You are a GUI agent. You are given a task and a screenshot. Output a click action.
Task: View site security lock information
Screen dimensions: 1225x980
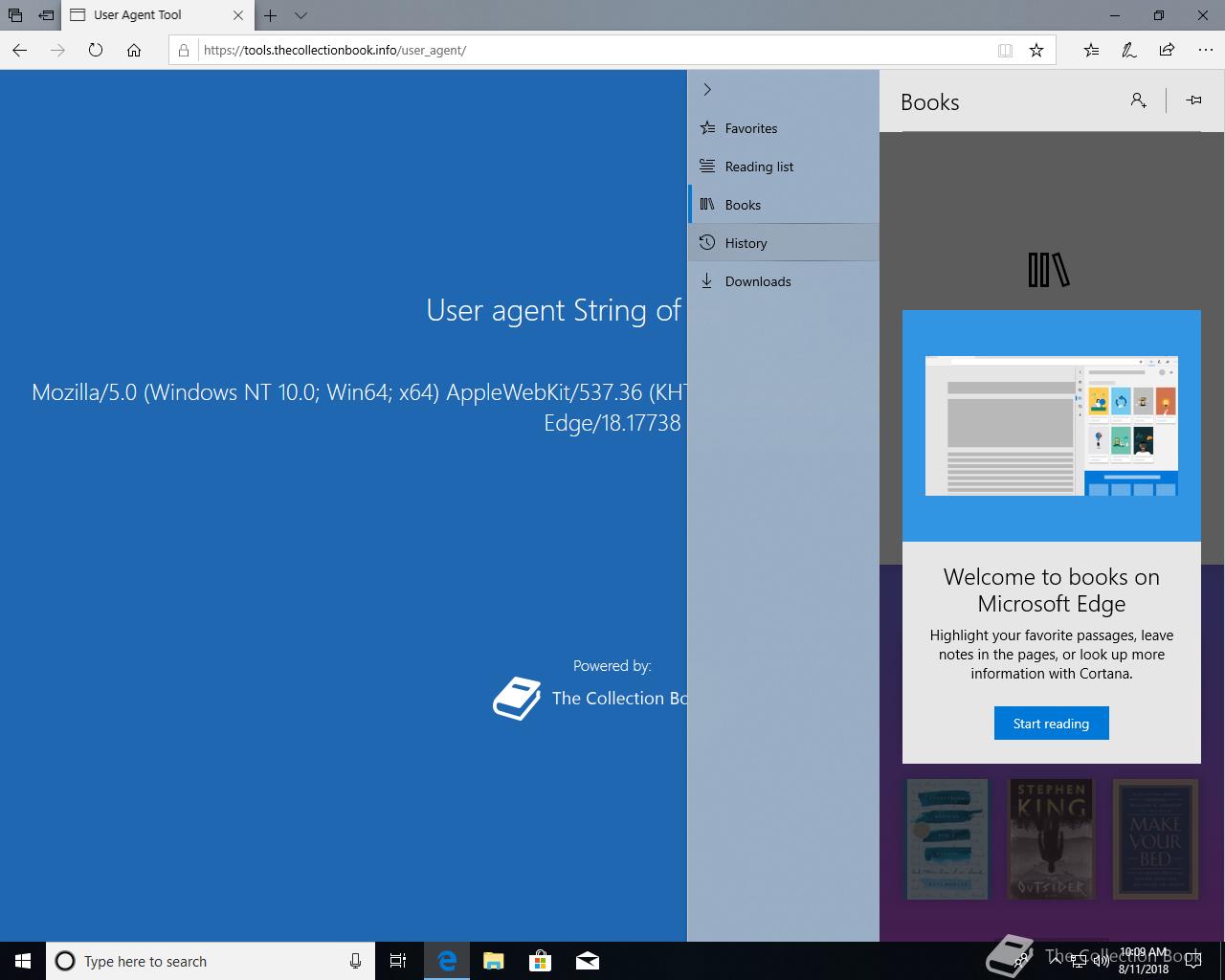[185, 50]
